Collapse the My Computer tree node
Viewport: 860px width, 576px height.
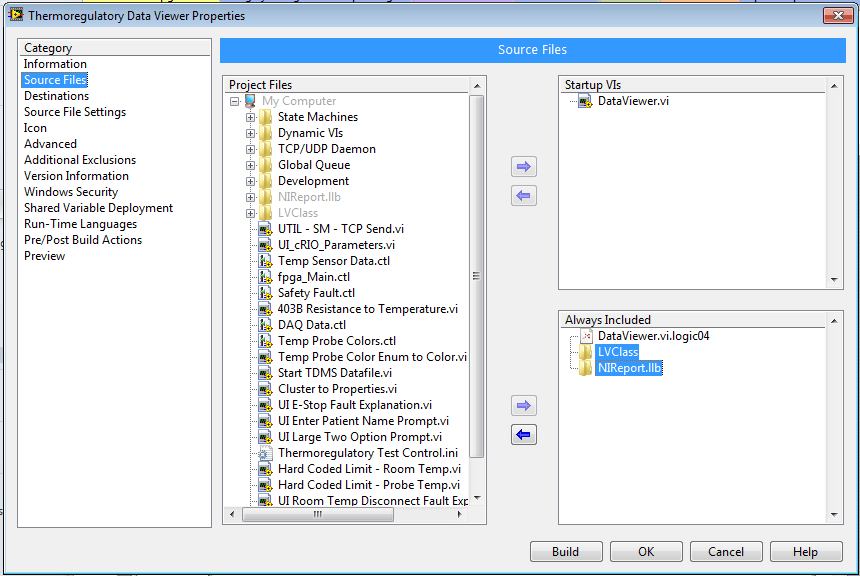click(x=235, y=101)
